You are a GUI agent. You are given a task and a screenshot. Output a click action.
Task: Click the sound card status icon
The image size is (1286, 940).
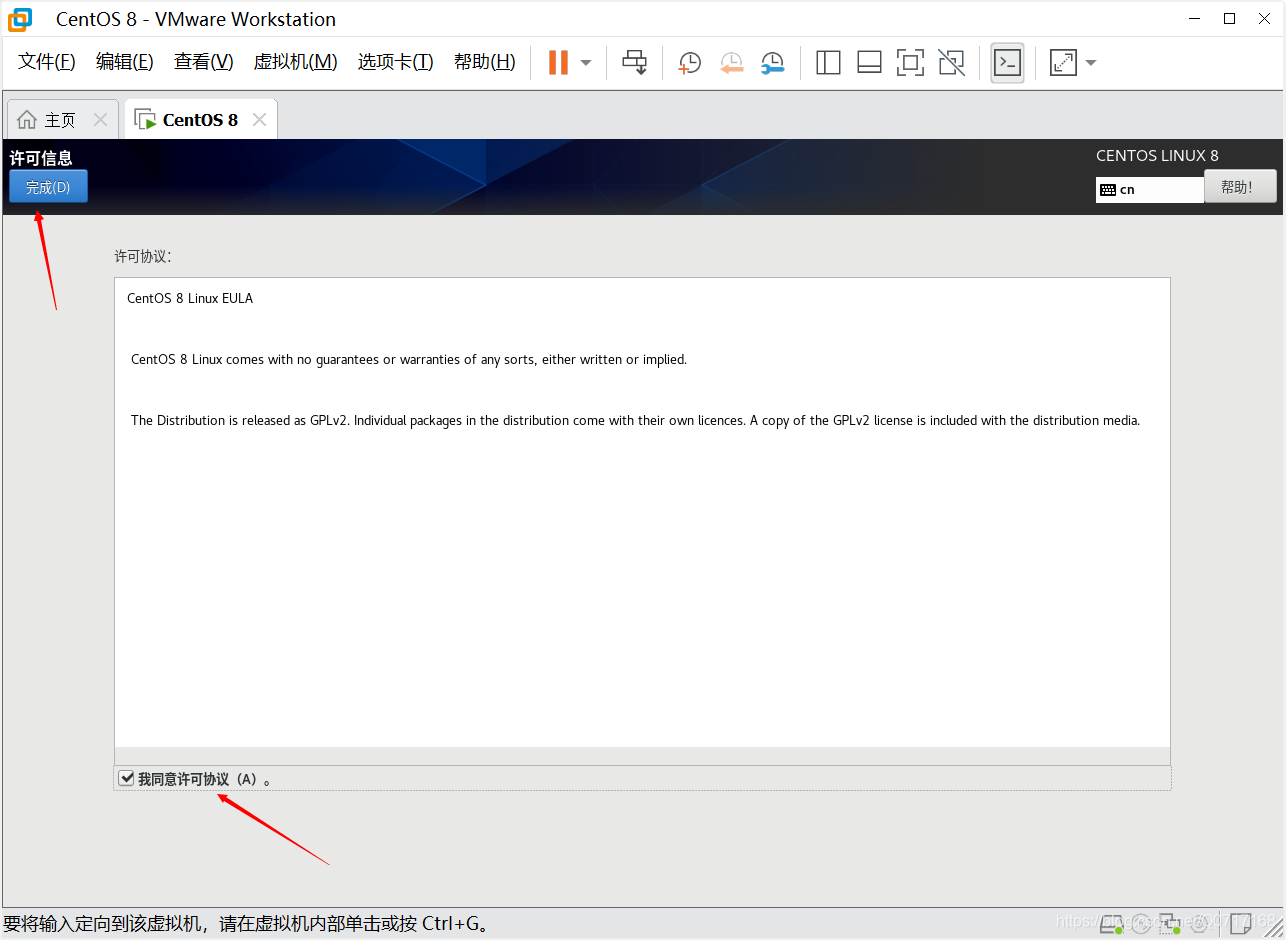coord(1199,924)
